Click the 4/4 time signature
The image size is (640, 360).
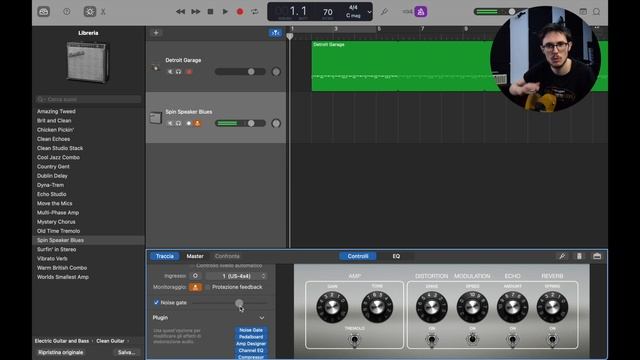coord(353,7)
